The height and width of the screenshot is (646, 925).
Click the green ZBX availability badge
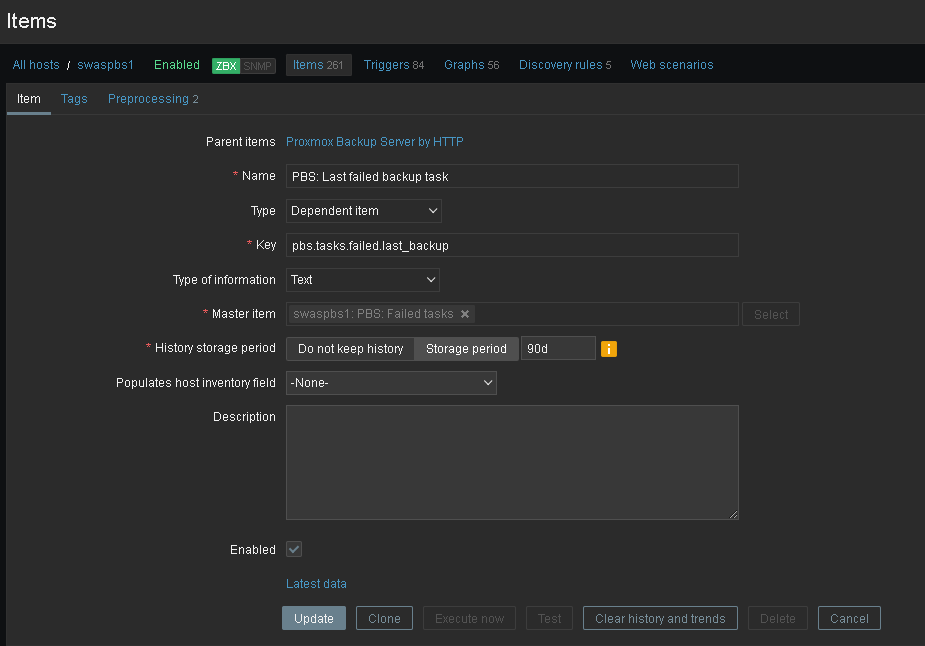[226, 66]
